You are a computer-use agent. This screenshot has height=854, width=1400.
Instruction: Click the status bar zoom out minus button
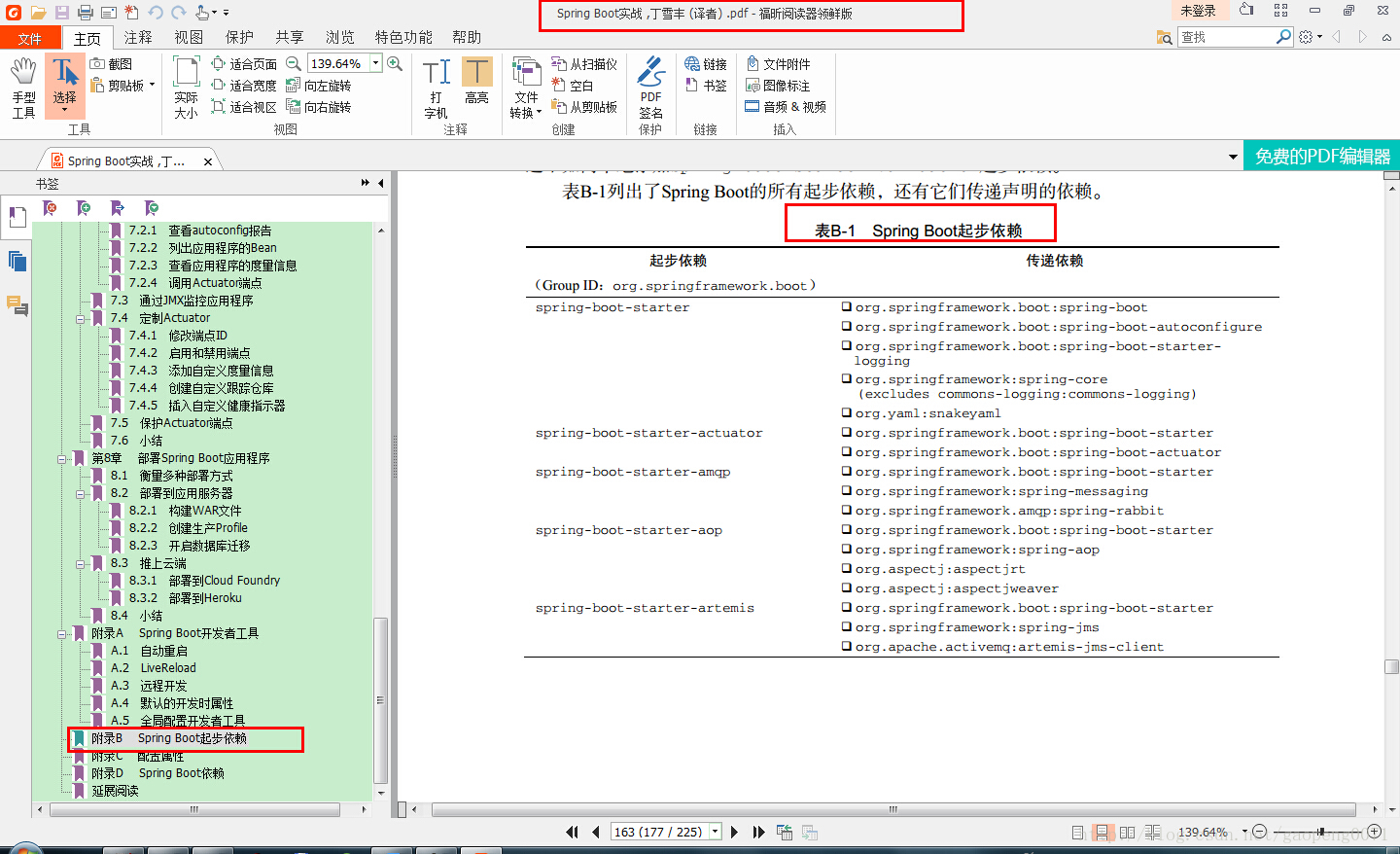coord(1259,832)
